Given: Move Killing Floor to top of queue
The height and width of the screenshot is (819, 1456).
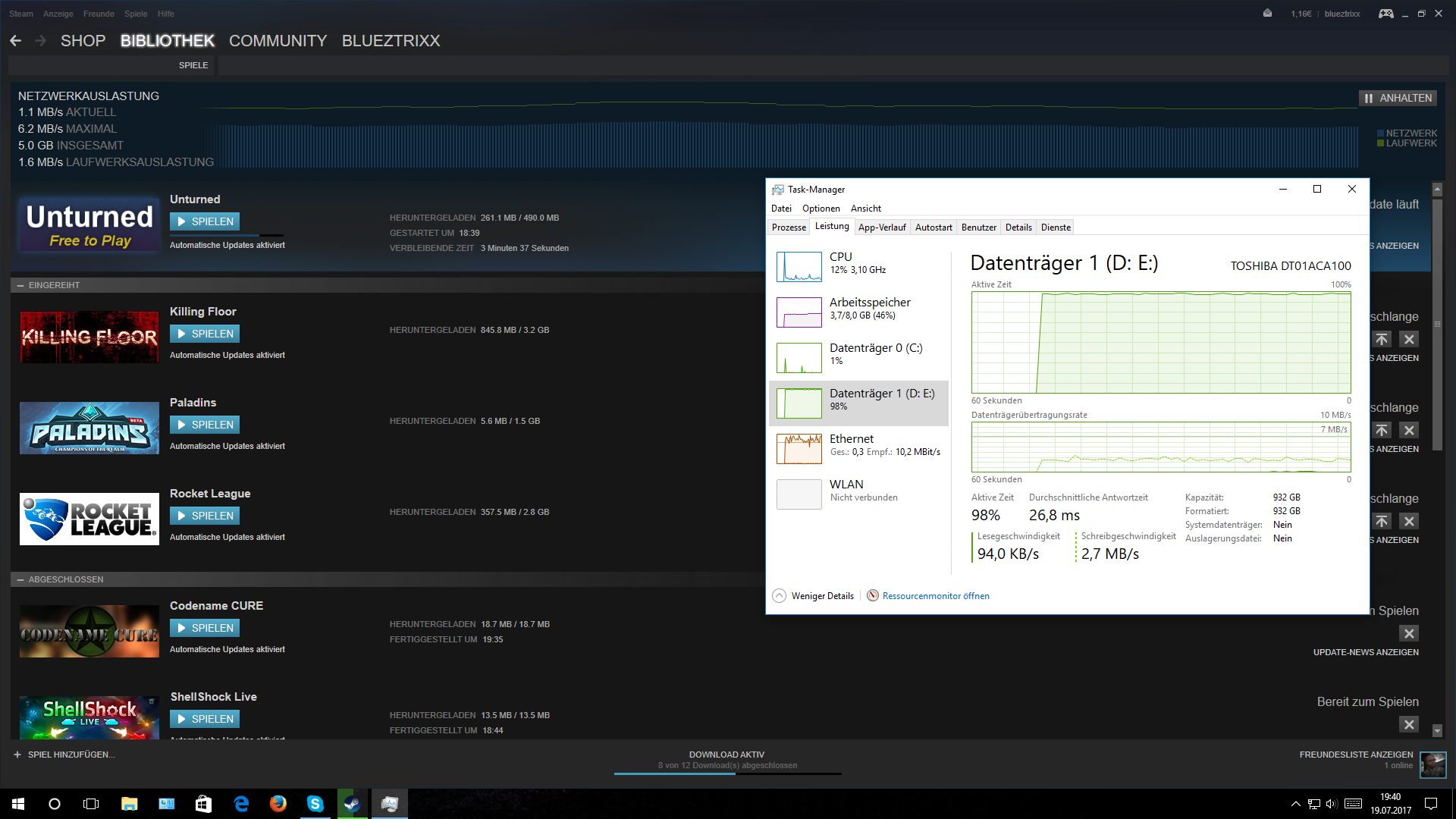Looking at the screenshot, I should coord(1382,339).
